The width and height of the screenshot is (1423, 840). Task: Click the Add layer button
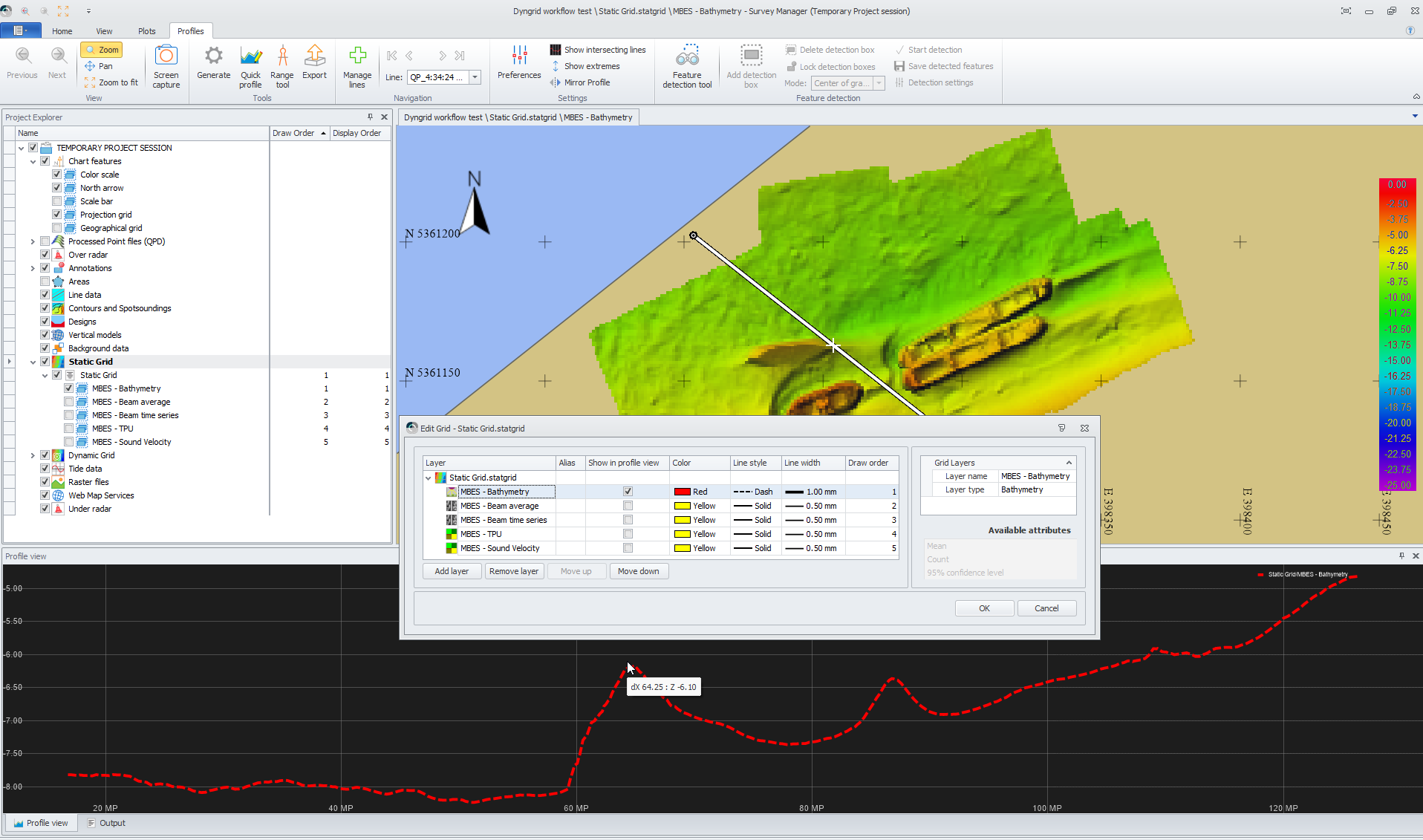pos(452,571)
